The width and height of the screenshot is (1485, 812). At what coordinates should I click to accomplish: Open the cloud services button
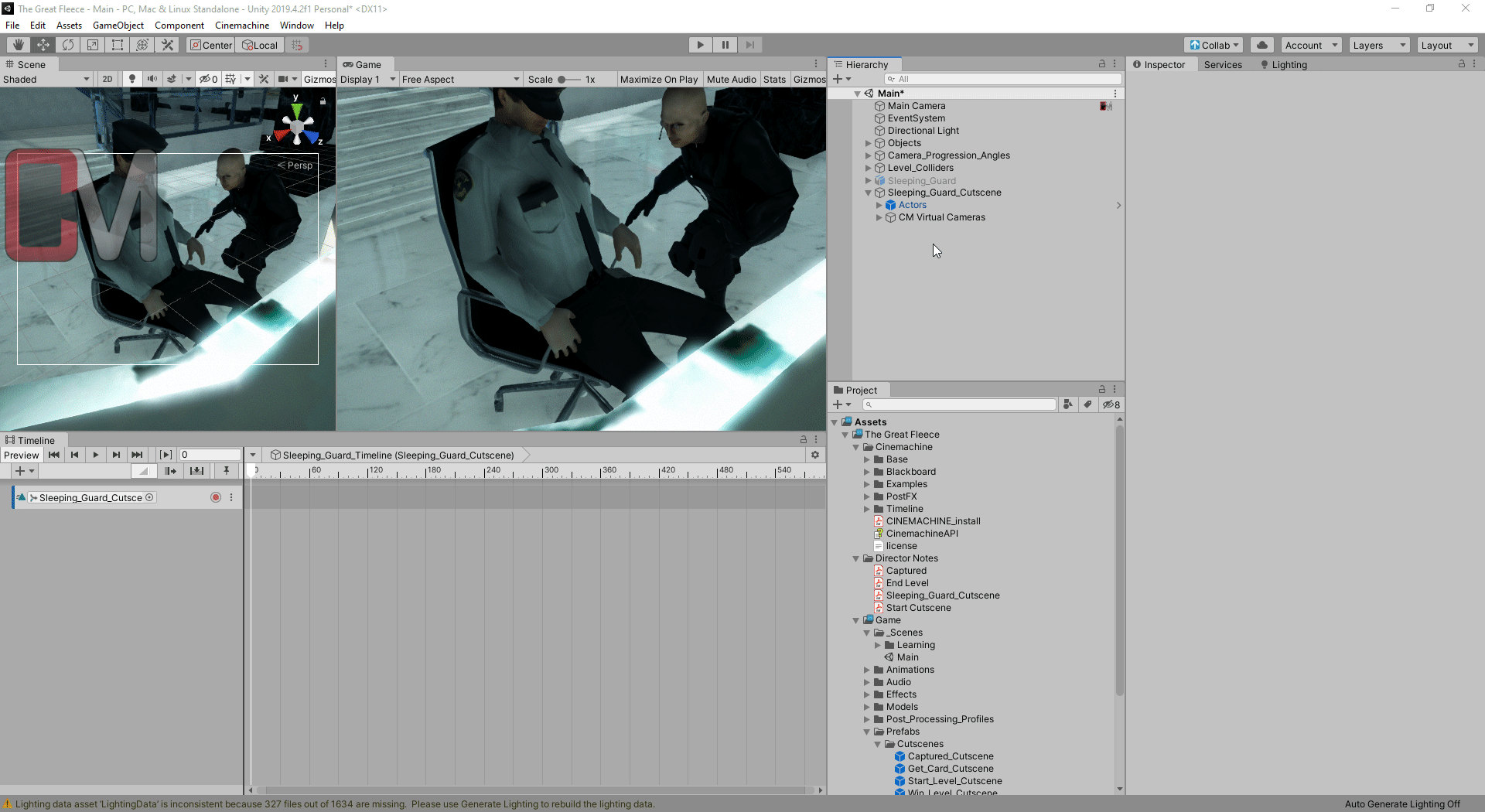[1262, 45]
